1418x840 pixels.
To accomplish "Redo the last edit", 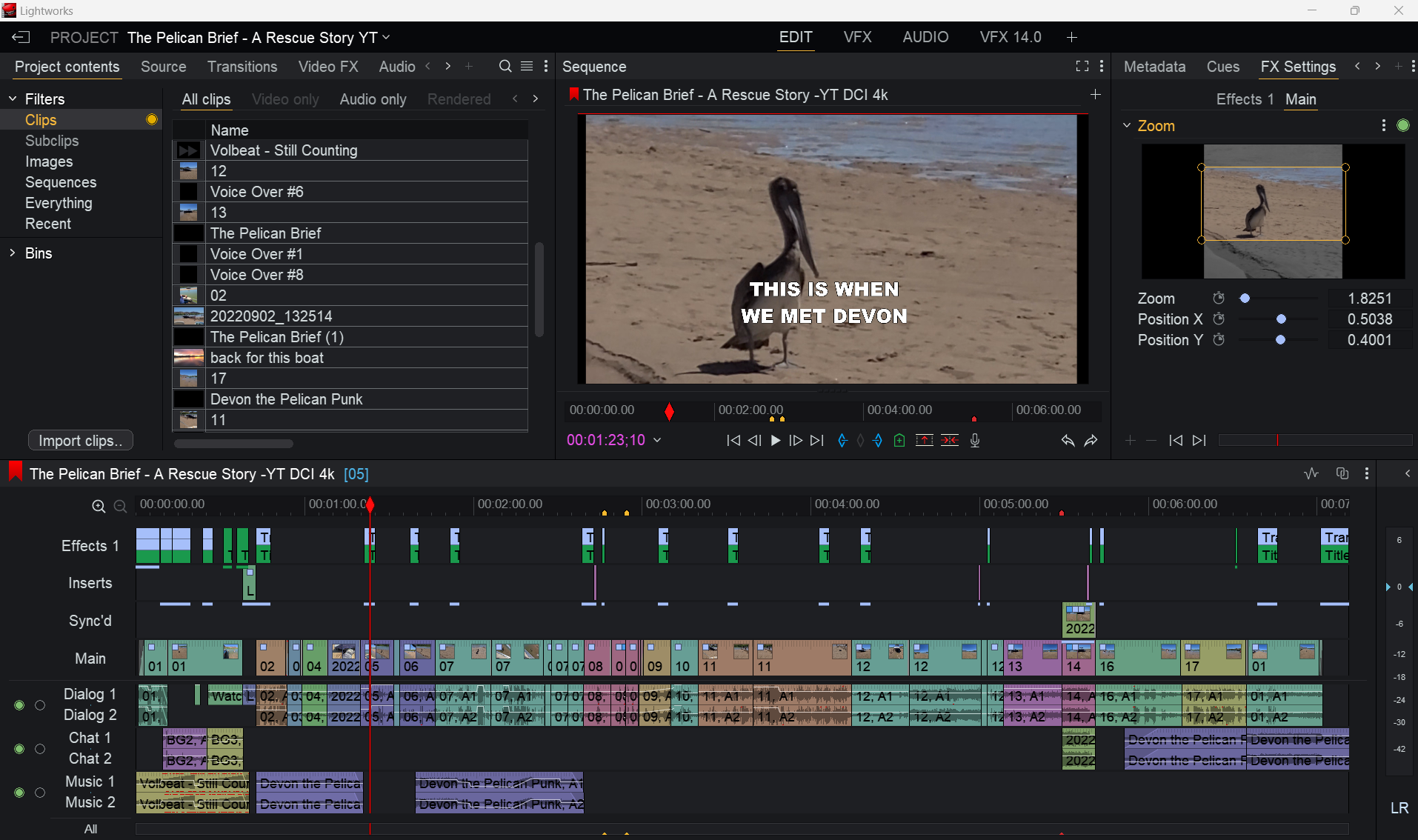I will [1091, 441].
